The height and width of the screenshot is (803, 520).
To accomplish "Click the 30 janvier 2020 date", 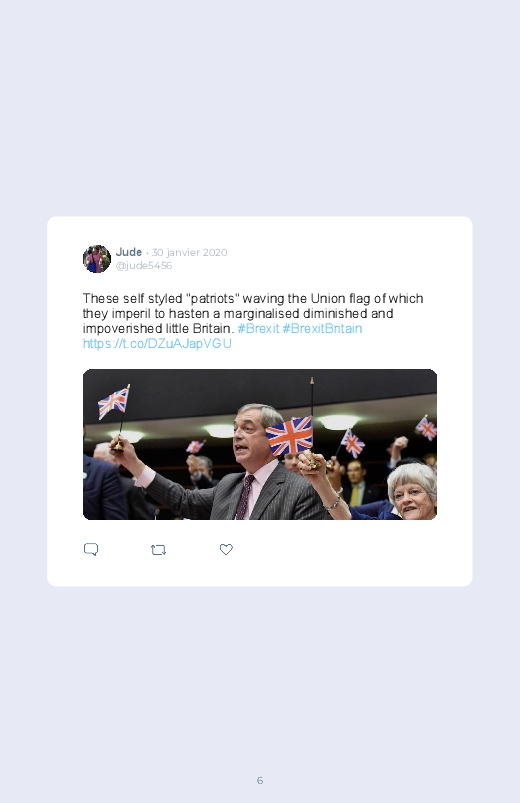I will tap(190, 252).
